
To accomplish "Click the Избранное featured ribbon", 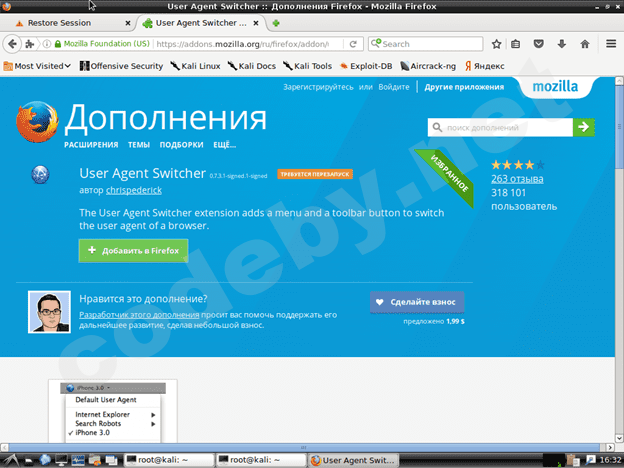I will pos(449,174).
